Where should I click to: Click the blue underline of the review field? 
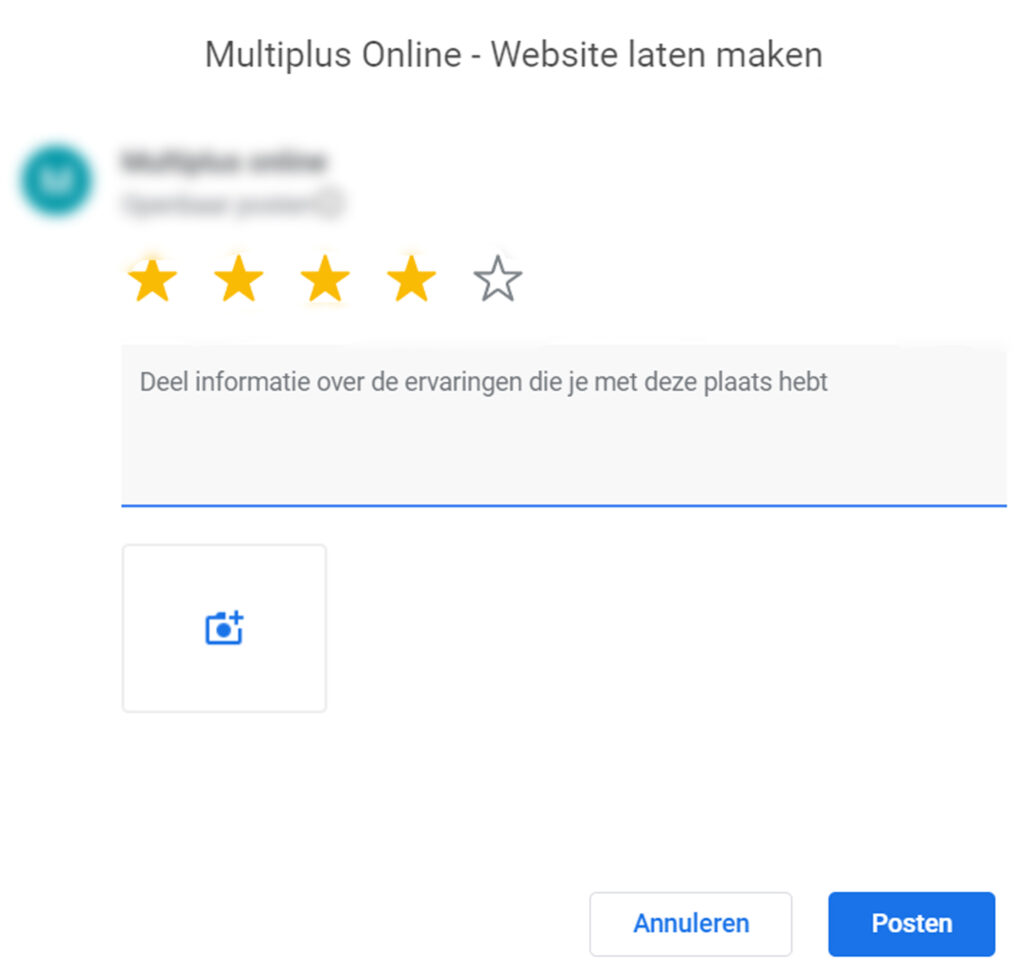(564, 505)
